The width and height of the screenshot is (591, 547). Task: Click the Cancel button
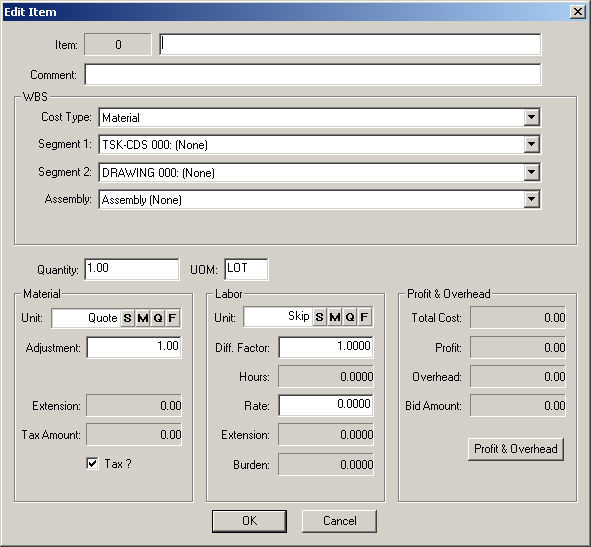click(x=339, y=521)
